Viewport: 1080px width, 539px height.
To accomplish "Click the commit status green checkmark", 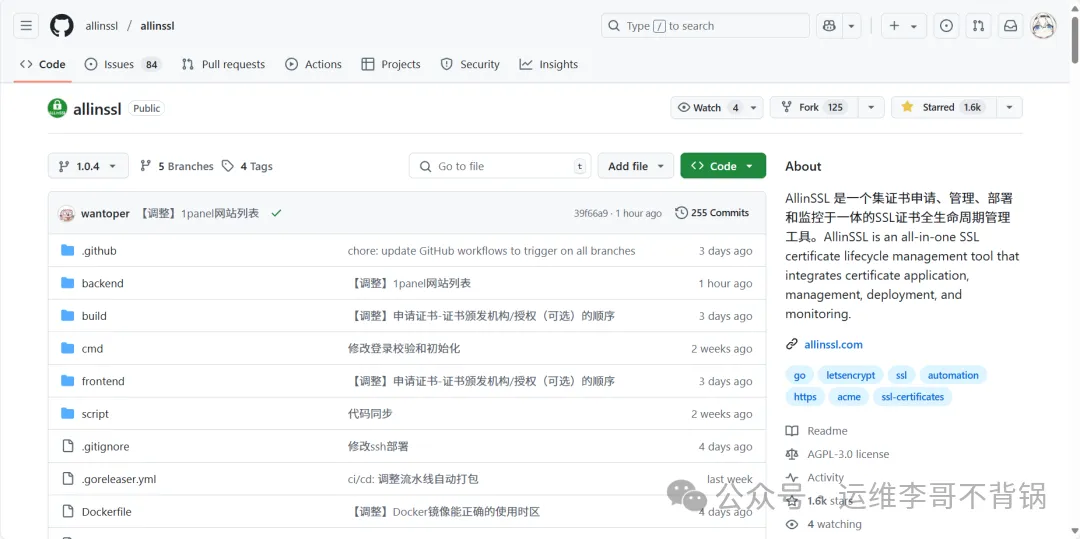I will 276,213.
